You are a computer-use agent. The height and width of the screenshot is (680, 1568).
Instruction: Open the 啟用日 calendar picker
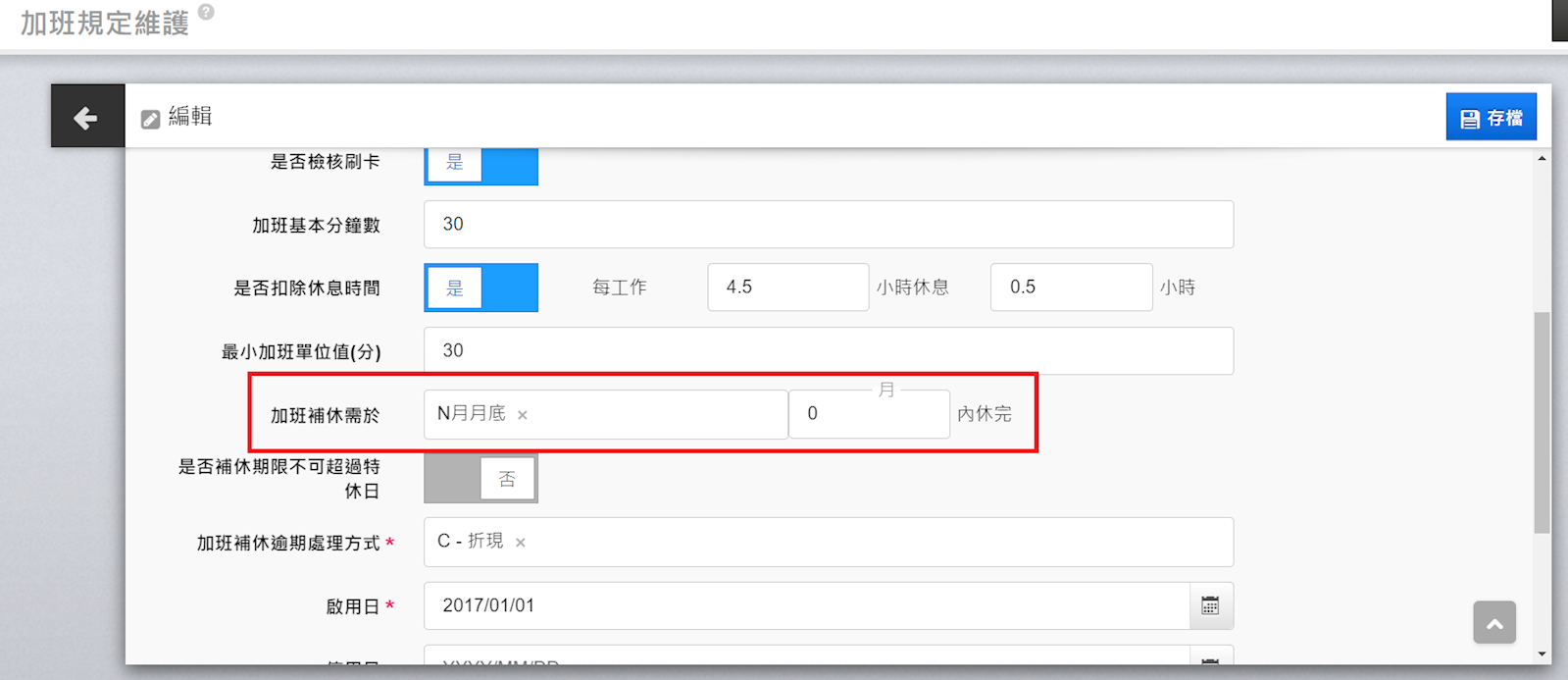pos(1210,605)
